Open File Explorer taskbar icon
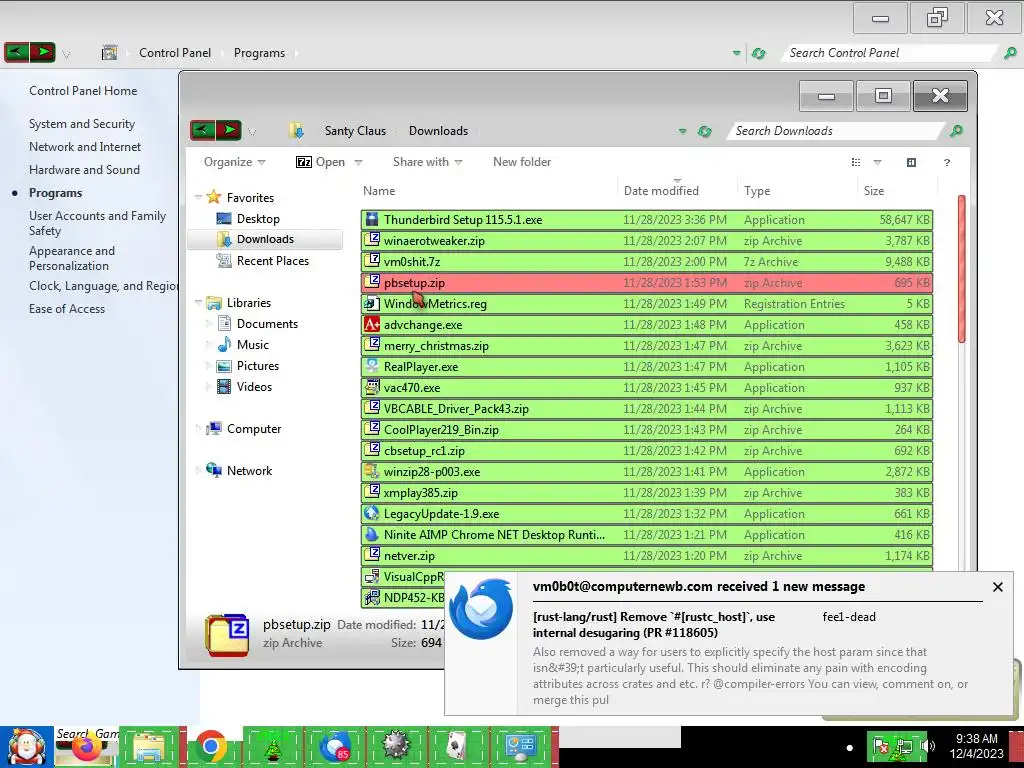1024x768 pixels. [149, 747]
